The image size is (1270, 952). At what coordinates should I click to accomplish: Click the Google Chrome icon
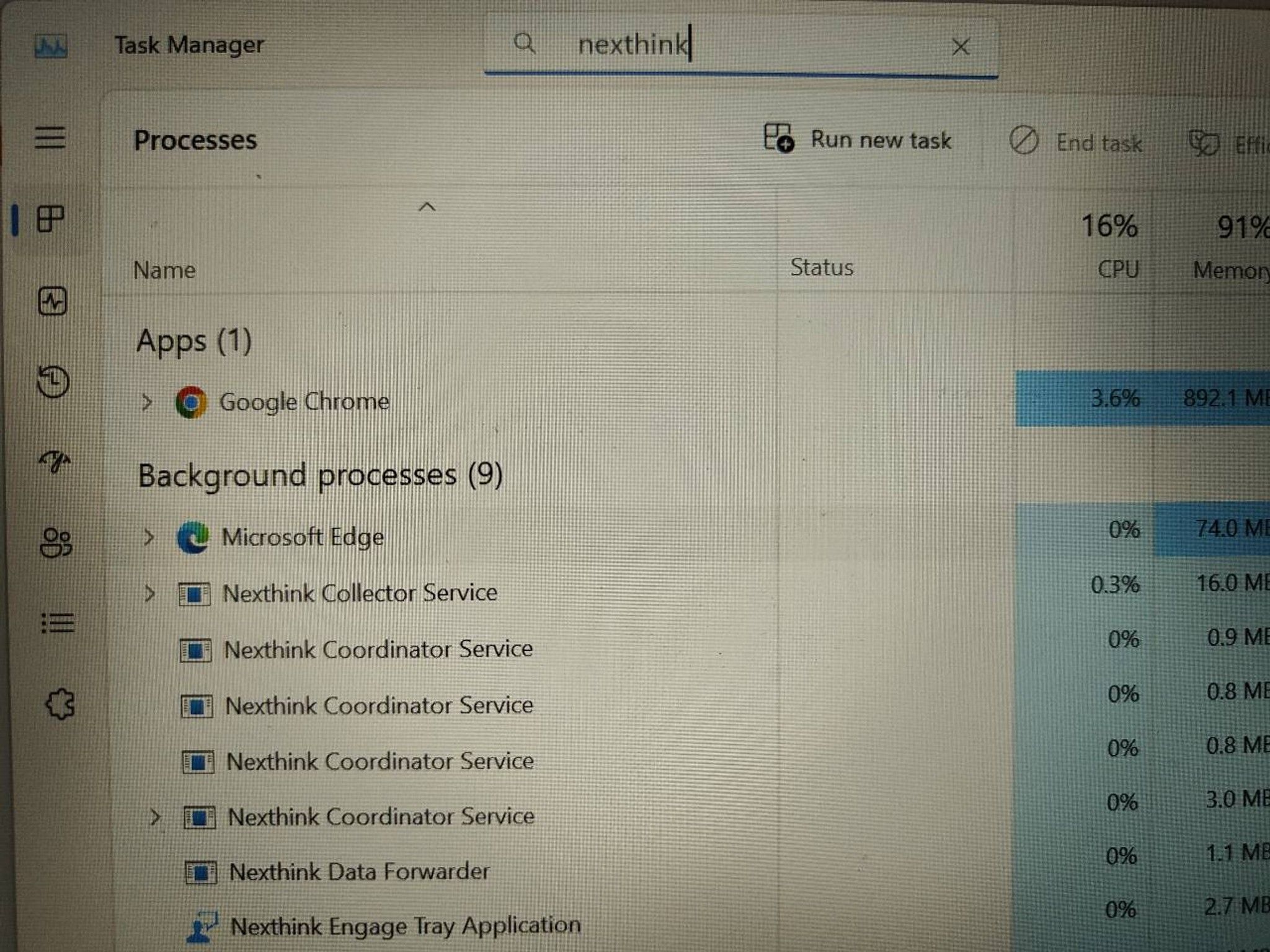[x=191, y=403]
